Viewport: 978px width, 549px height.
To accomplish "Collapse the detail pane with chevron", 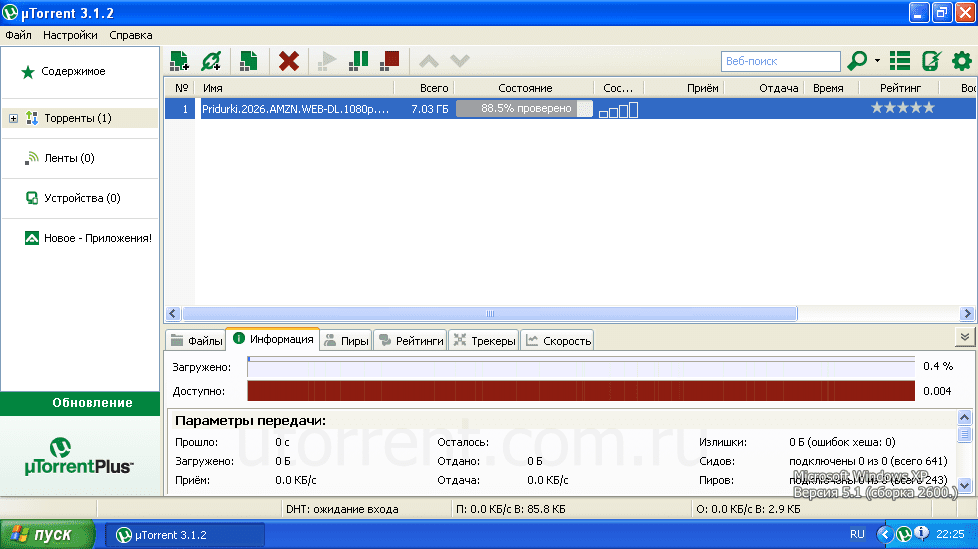I will tap(964, 337).
